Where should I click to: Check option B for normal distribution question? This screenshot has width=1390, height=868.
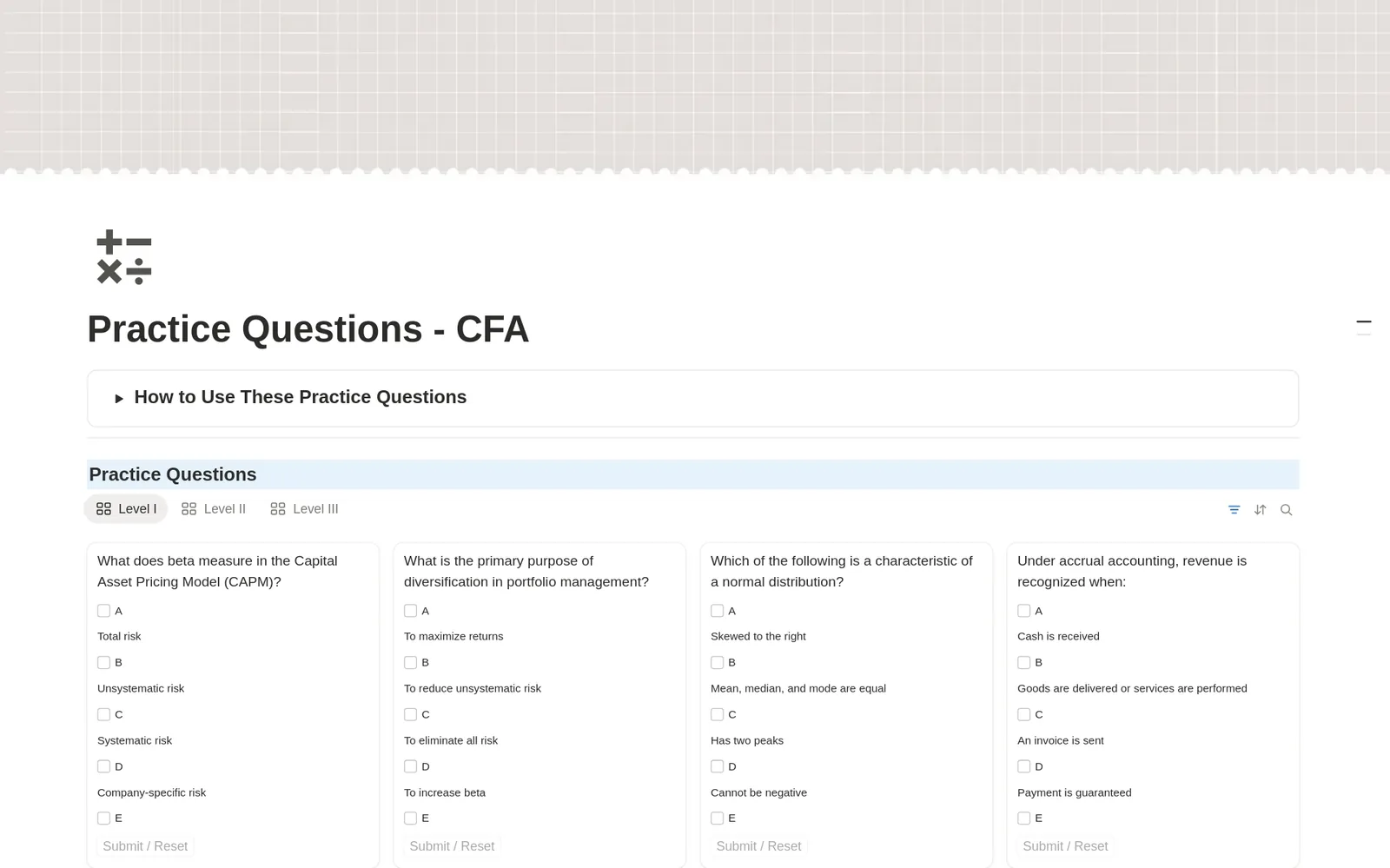[717, 662]
